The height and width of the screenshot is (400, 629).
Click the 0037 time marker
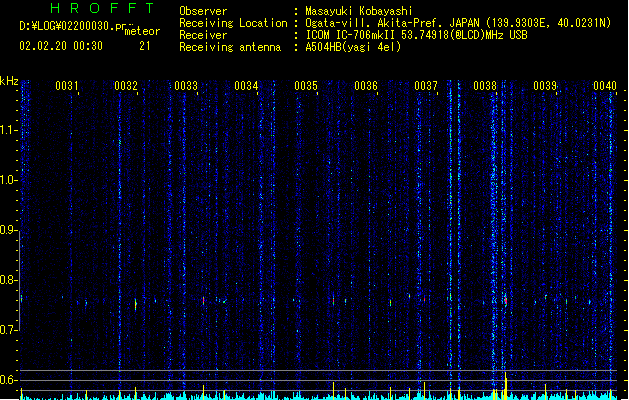click(426, 86)
